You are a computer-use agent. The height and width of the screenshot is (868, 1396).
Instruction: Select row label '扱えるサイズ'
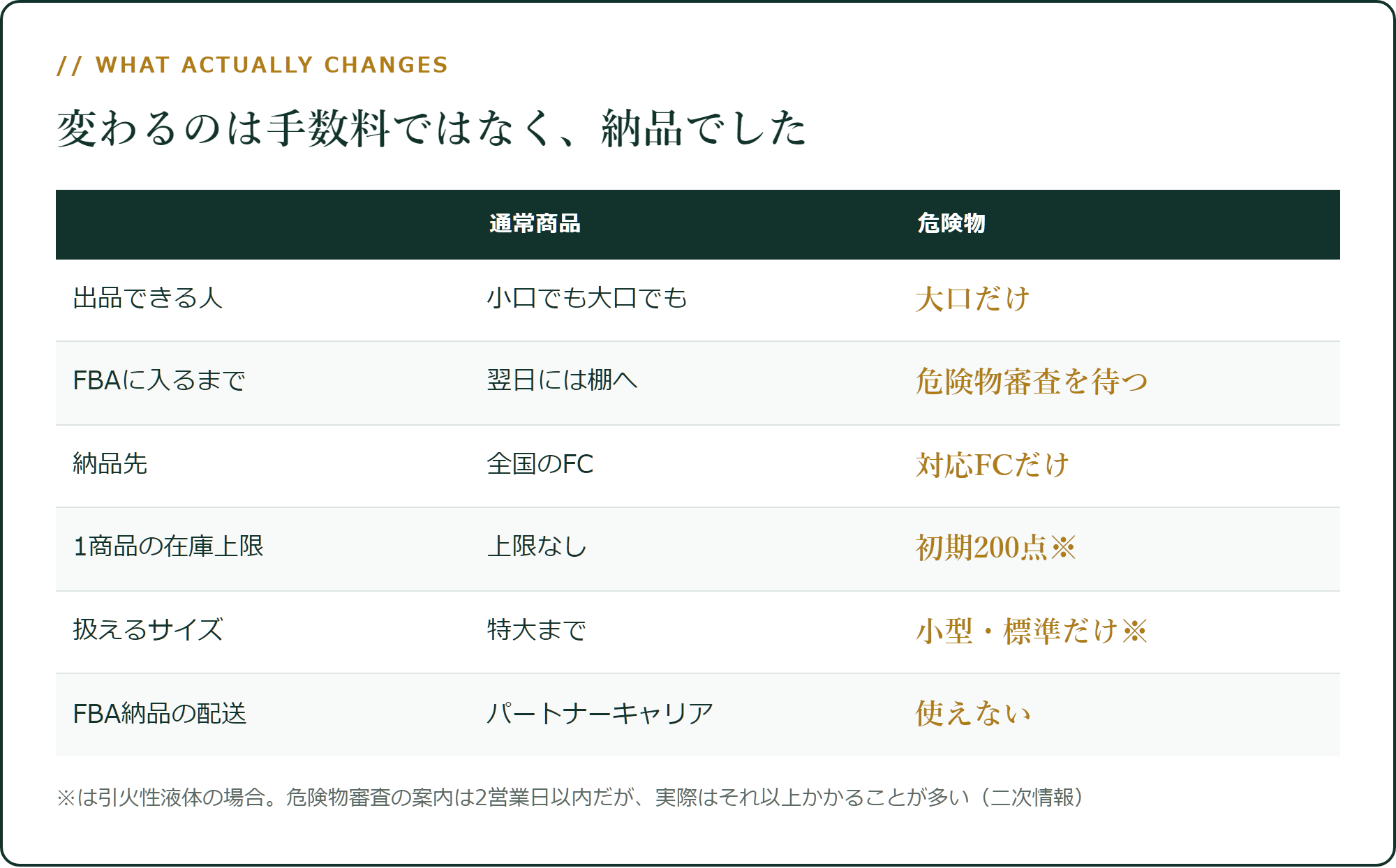[x=148, y=629]
